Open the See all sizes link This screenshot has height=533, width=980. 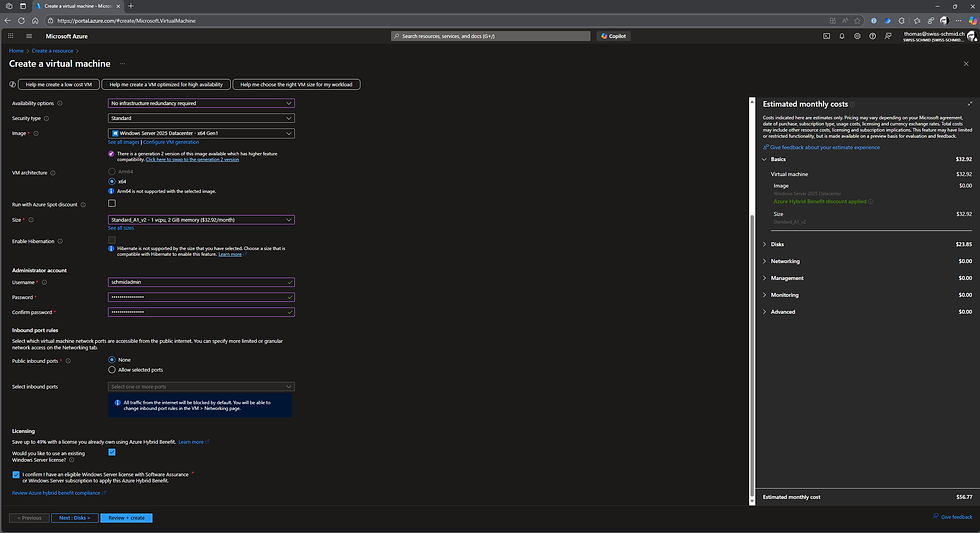(x=121, y=228)
